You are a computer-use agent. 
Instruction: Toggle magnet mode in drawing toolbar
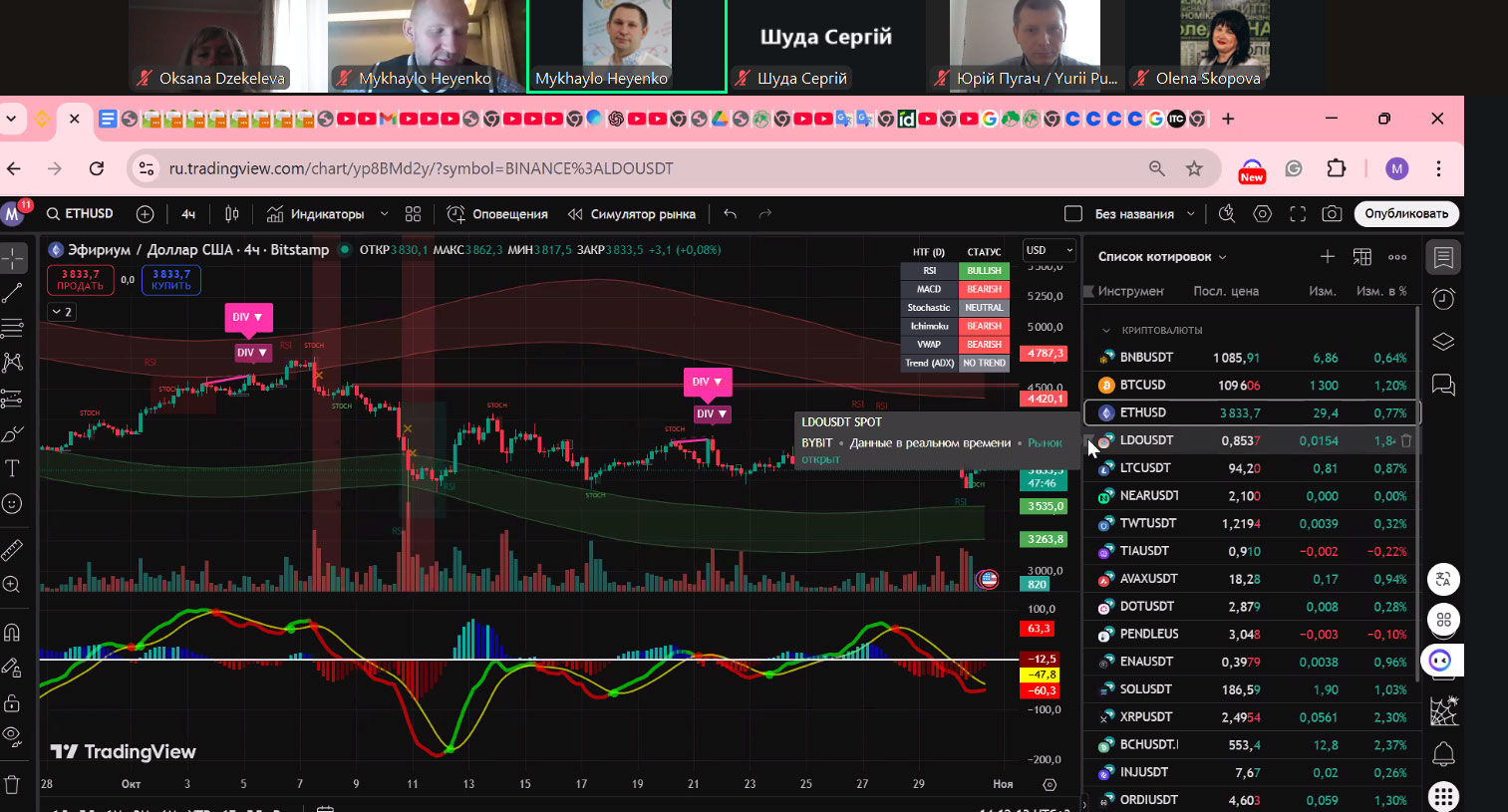click(13, 633)
